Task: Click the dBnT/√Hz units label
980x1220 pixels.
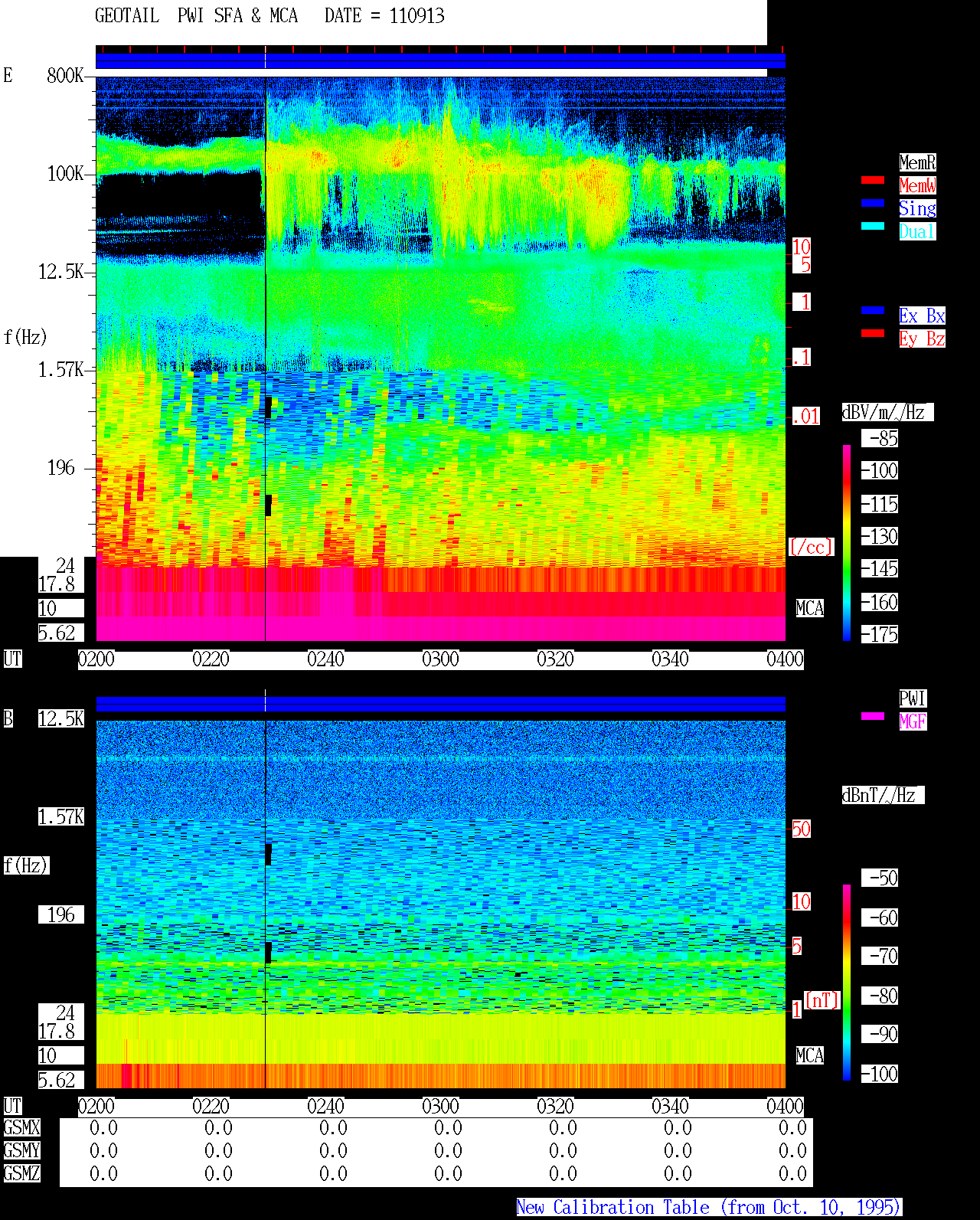Action: [x=883, y=795]
